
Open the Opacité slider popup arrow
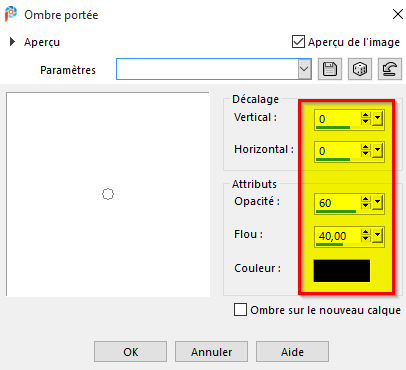pos(377,203)
